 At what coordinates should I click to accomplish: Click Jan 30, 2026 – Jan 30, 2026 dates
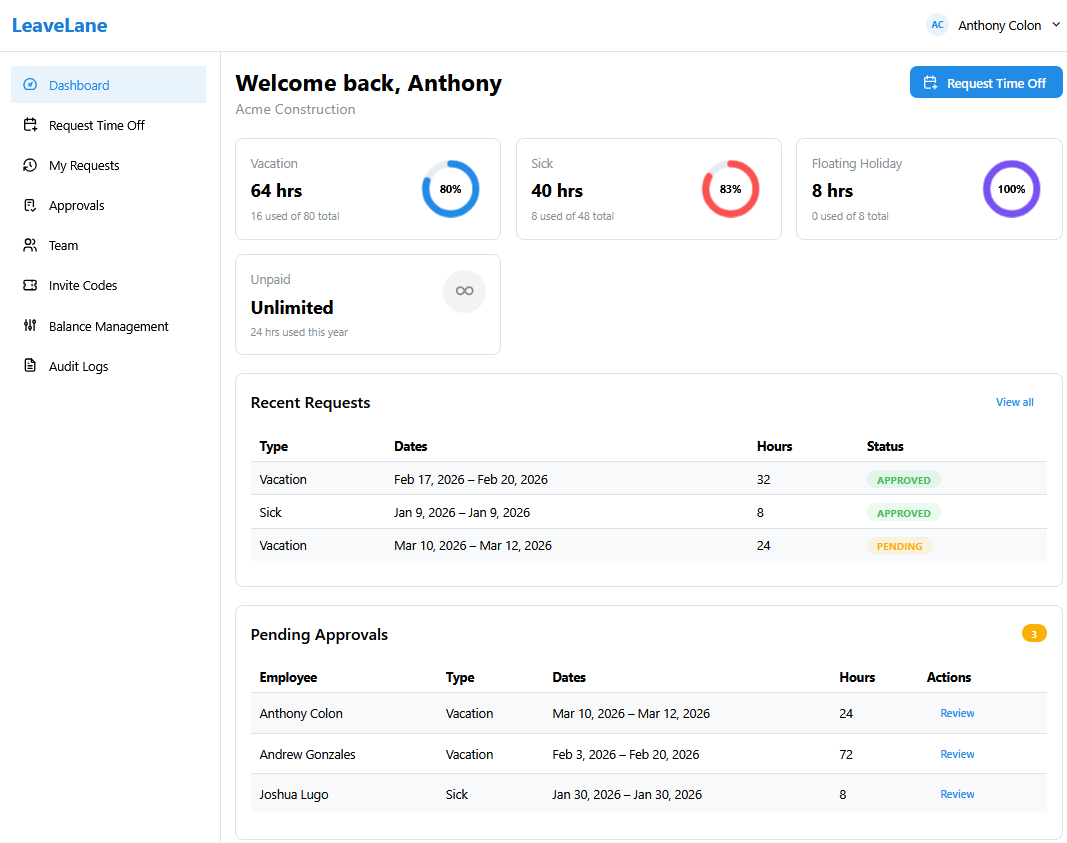click(627, 795)
